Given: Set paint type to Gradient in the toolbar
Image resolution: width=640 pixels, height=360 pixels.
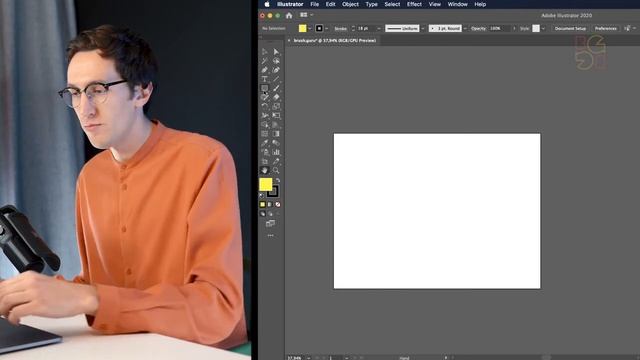Looking at the screenshot, I should coord(270,204).
